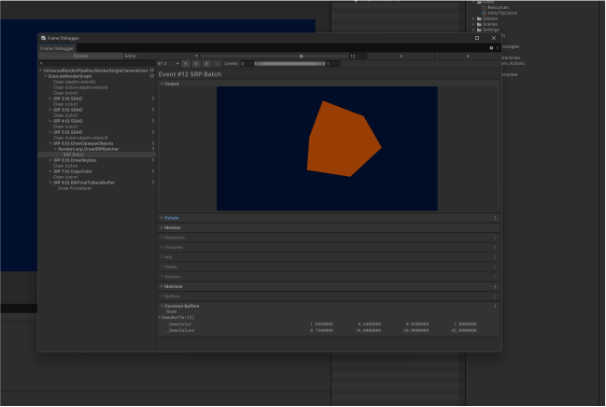Collapse the Constant Buffers section

pyautogui.click(x=162, y=306)
